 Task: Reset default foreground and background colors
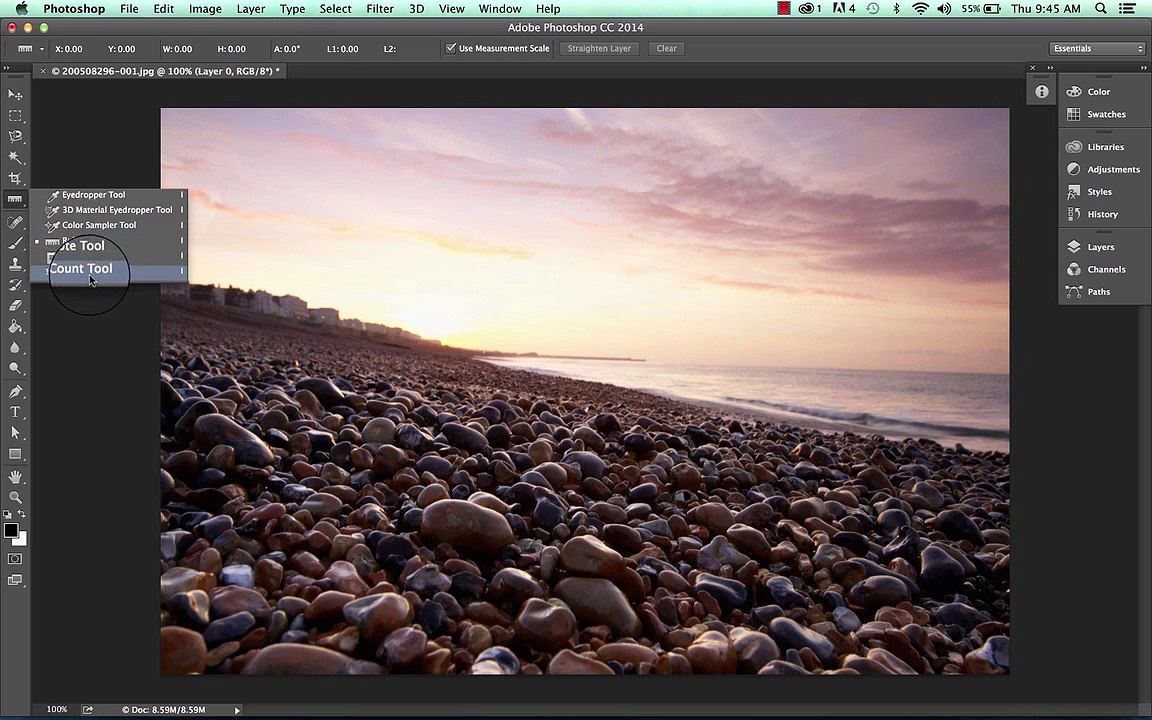pos(7,514)
